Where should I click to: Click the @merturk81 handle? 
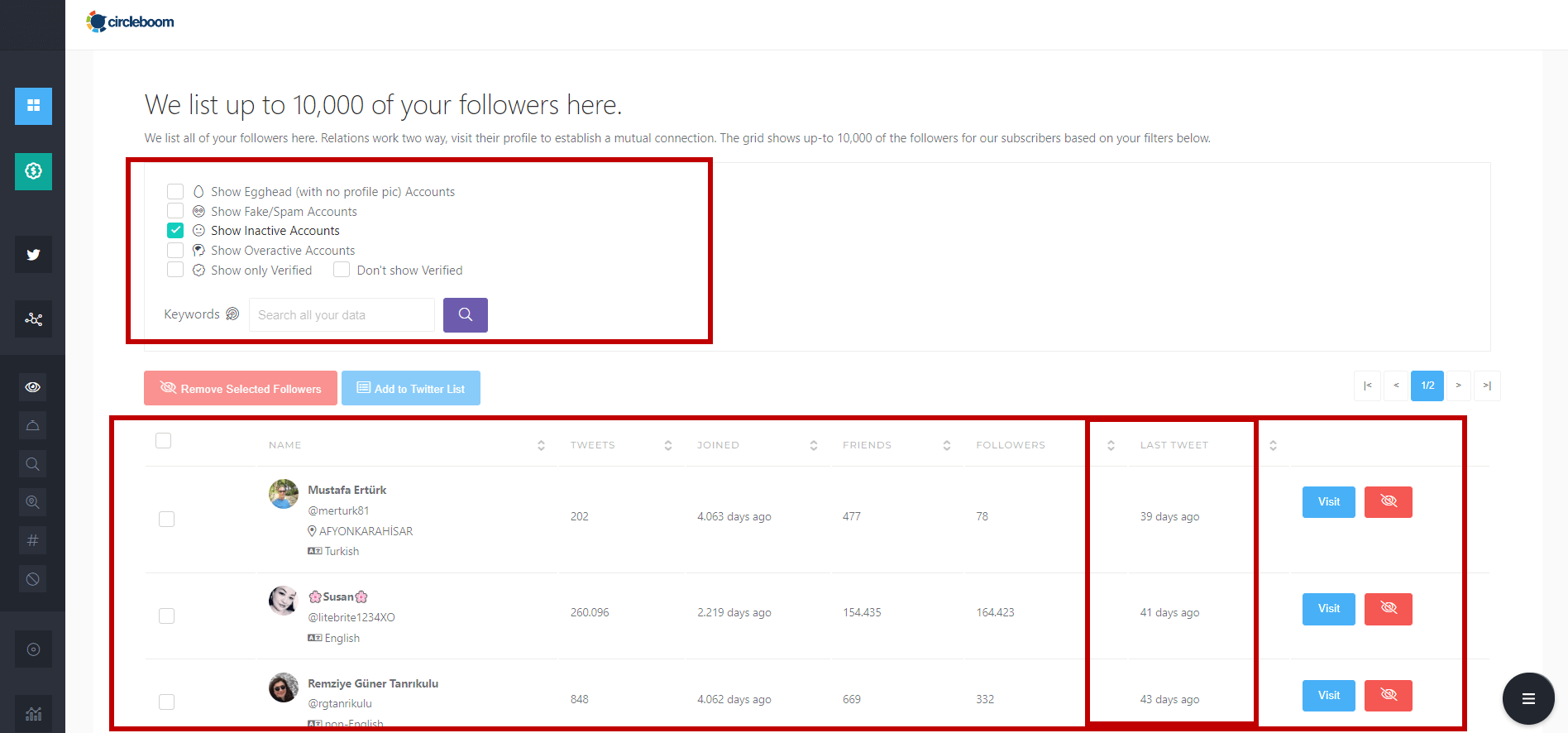[339, 510]
